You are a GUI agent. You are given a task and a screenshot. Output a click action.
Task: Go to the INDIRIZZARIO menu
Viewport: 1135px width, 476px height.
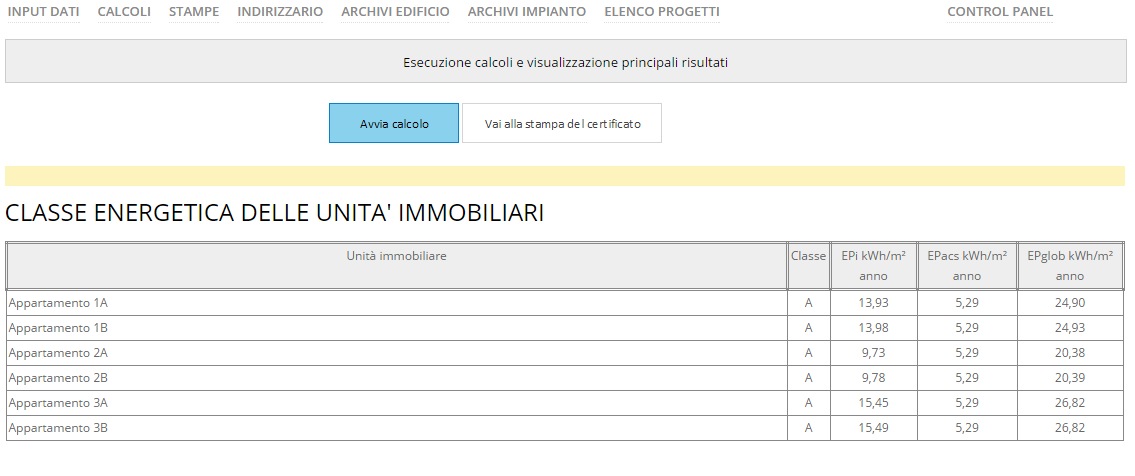coord(280,12)
